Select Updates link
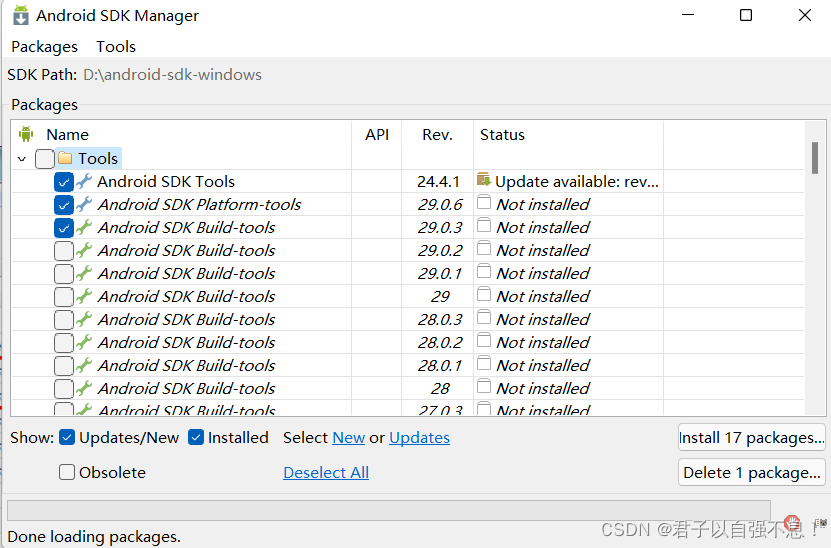 [x=419, y=438]
